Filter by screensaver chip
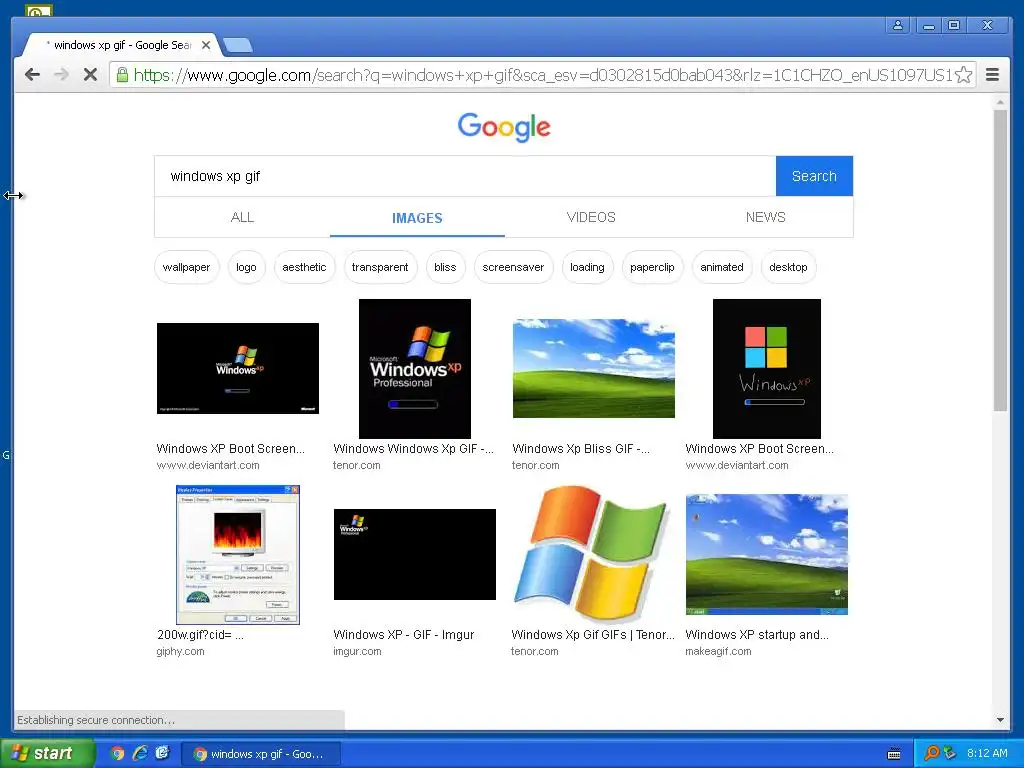 pyautogui.click(x=513, y=267)
